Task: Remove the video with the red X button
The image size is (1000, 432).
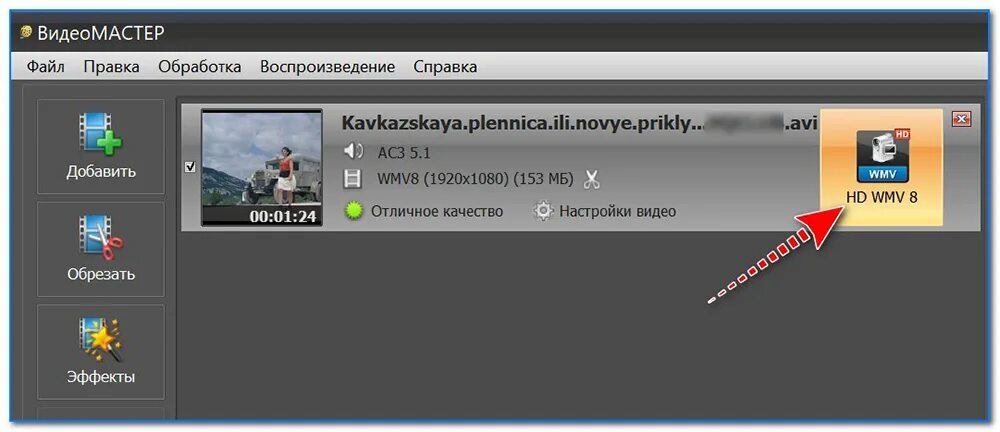Action: click(960, 119)
